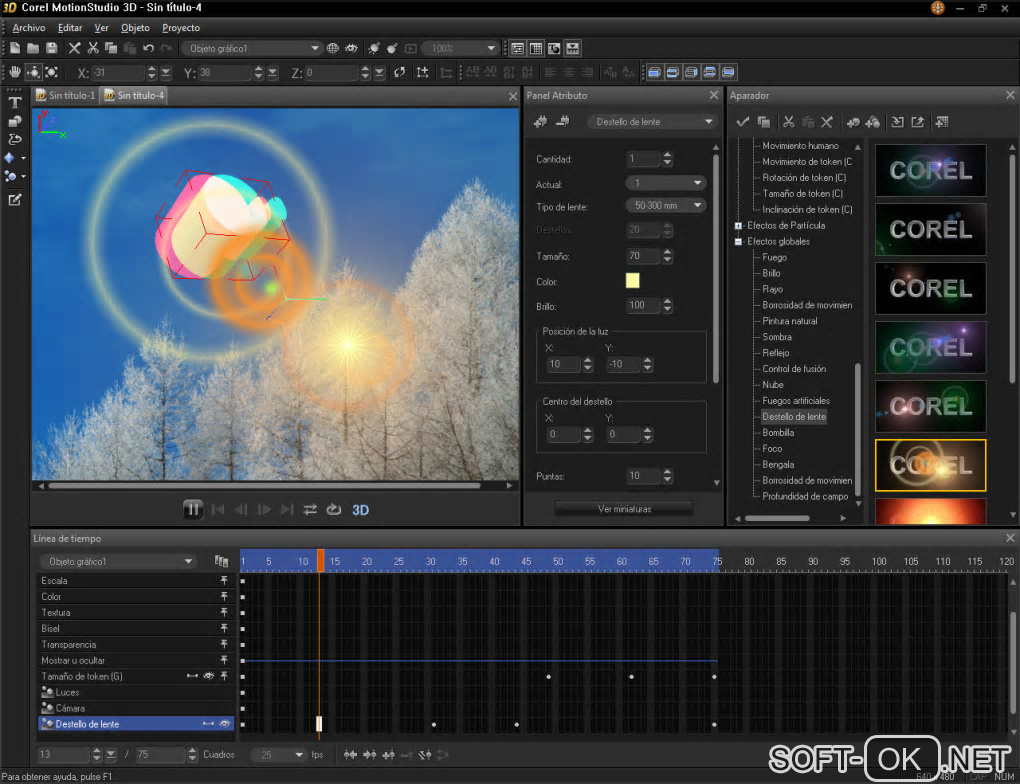Viewport: 1020px width, 784px height.
Task: Open the Tipo de lente 50-300 mm dropdown
Action: coord(665,206)
